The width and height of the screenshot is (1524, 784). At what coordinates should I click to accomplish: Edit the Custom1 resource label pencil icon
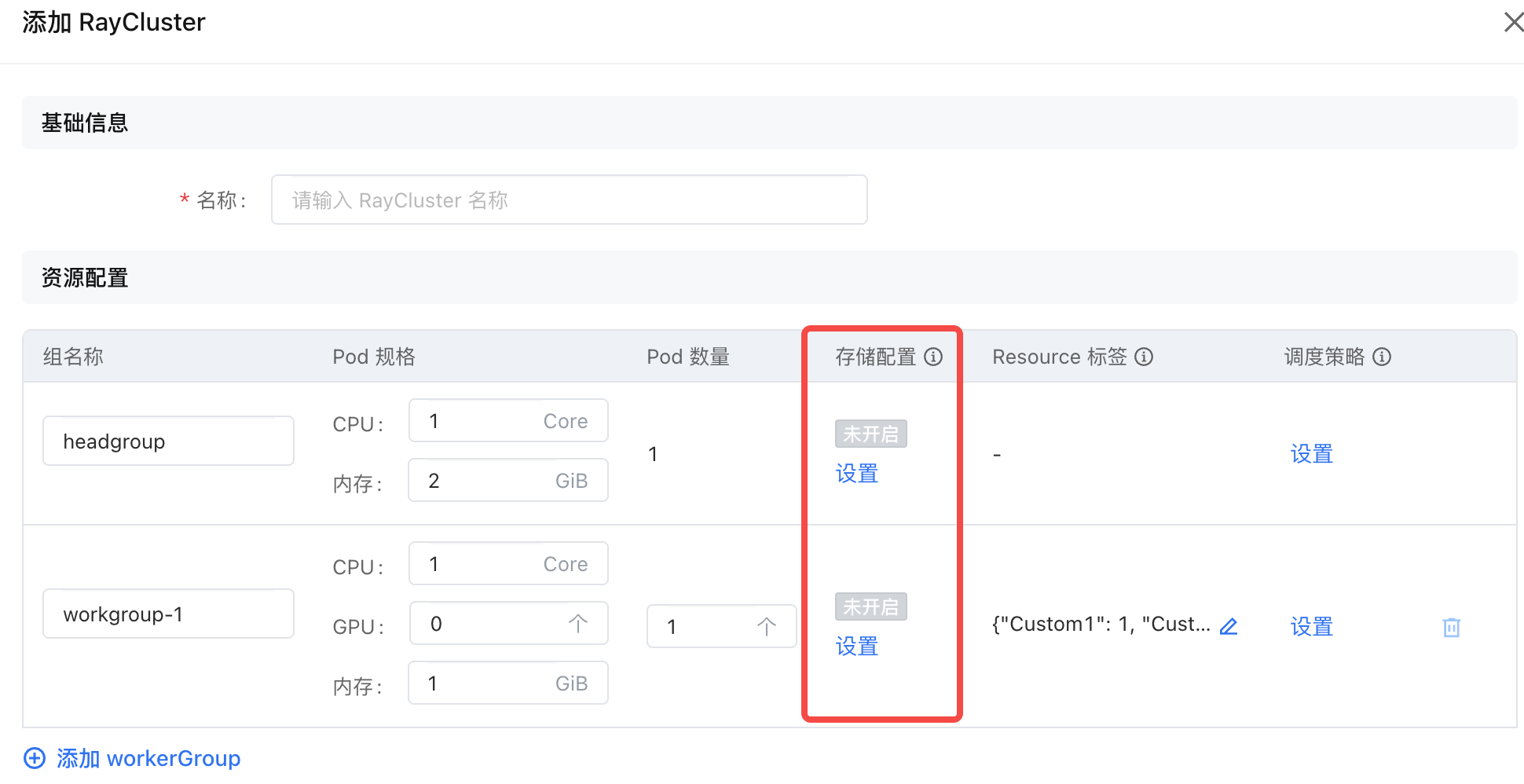(1229, 626)
